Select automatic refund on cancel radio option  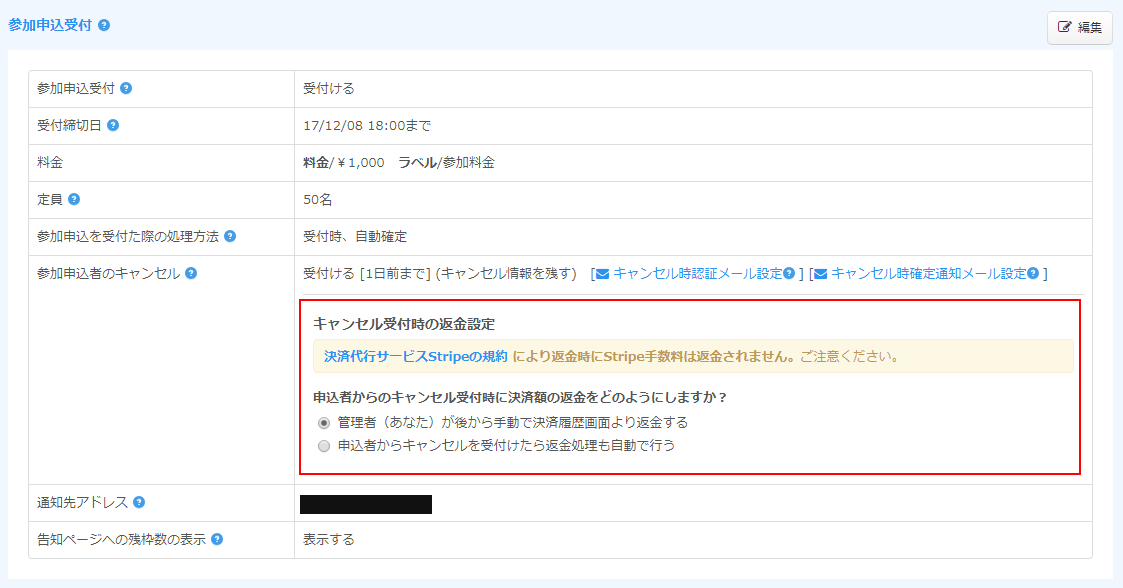(x=324, y=446)
